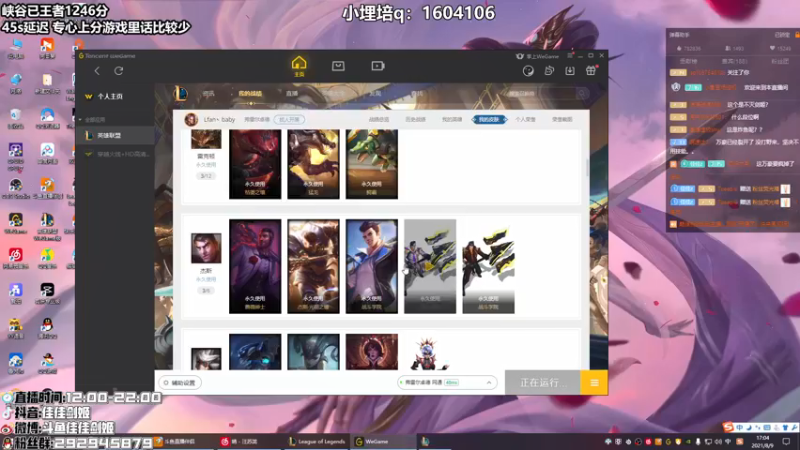The width and height of the screenshot is (800, 450).
Task: Click the 找人开黑 button
Action: [289, 119]
